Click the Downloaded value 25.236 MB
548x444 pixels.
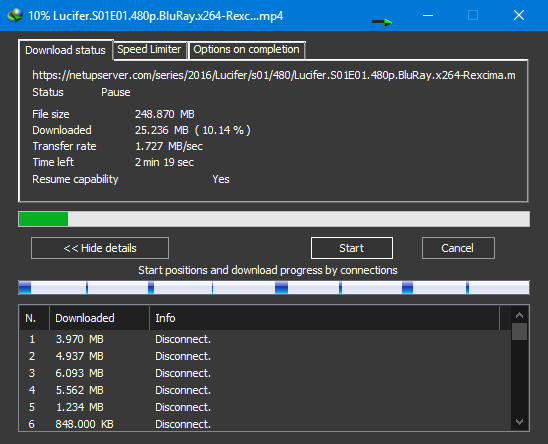coord(193,130)
